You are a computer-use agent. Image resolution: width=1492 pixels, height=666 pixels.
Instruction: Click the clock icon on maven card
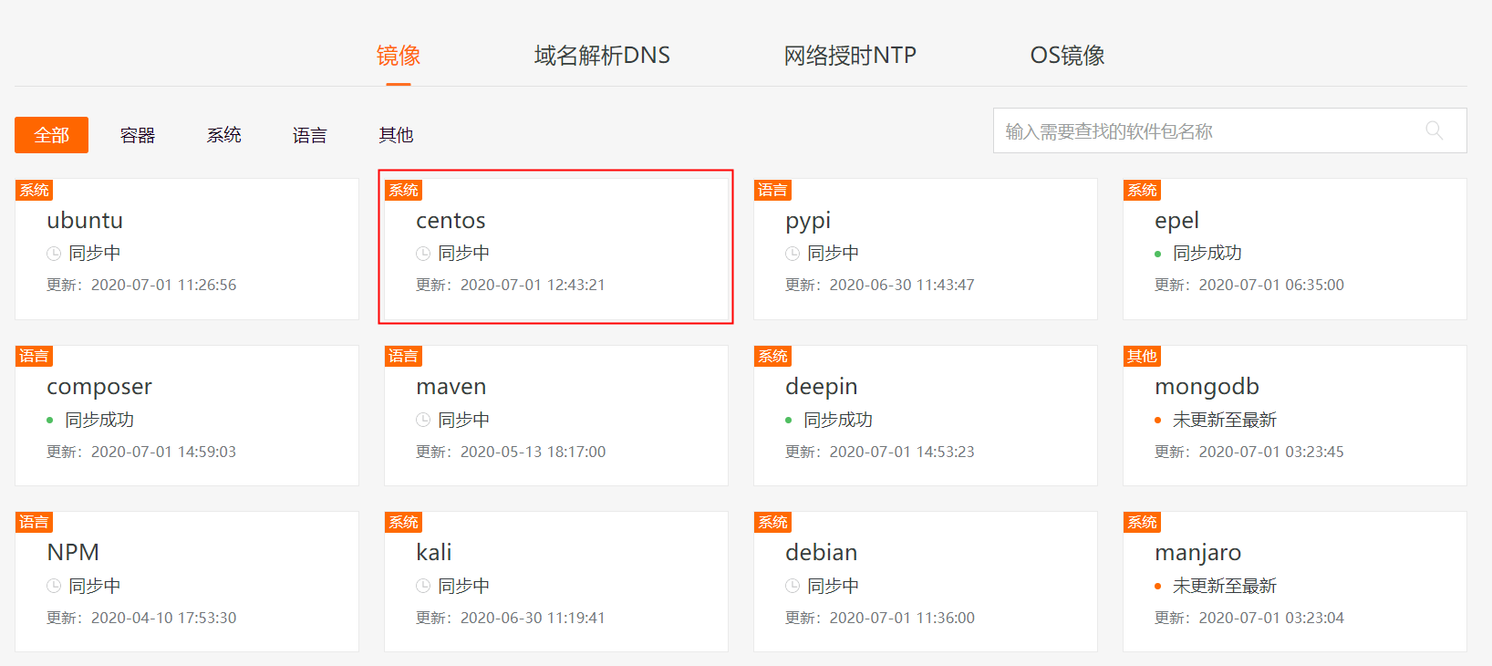(423, 420)
